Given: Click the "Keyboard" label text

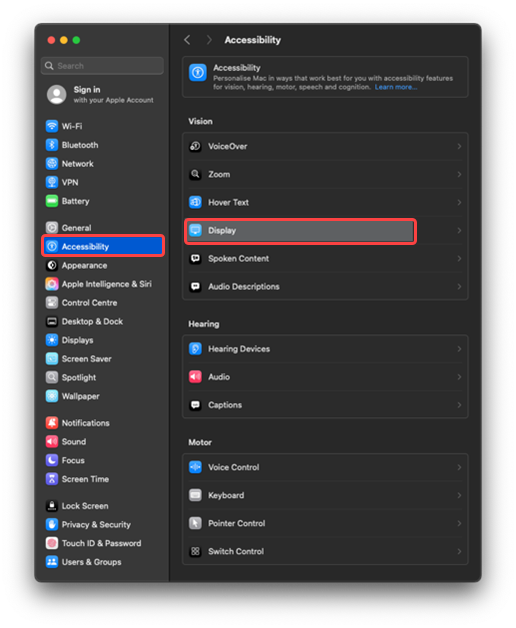Looking at the screenshot, I should 226,495.
